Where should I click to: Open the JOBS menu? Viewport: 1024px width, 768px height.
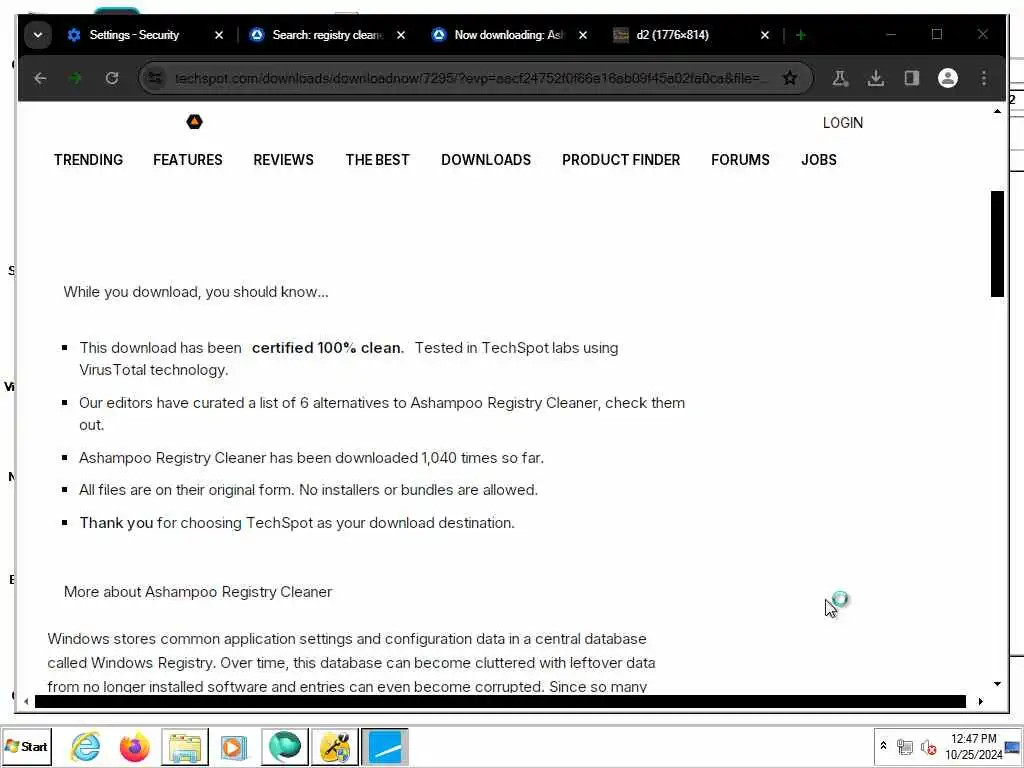pyautogui.click(x=818, y=160)
